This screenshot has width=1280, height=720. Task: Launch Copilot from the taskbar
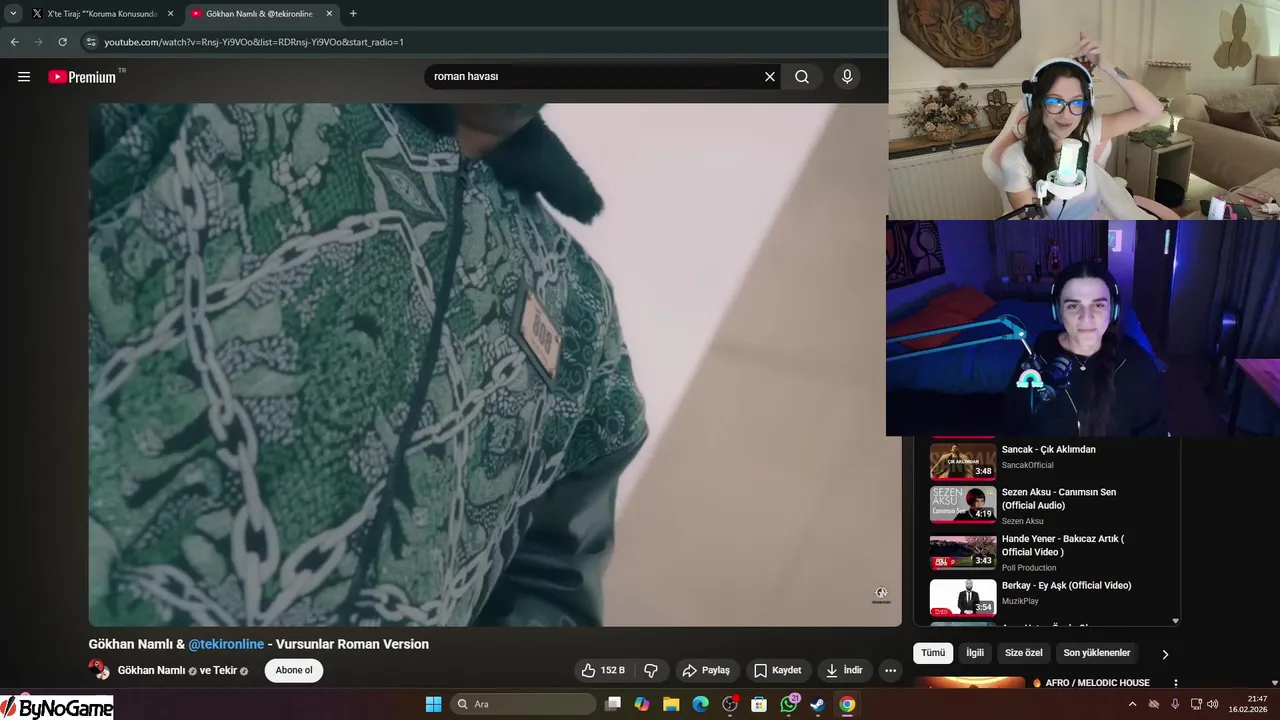pos(642,704)
